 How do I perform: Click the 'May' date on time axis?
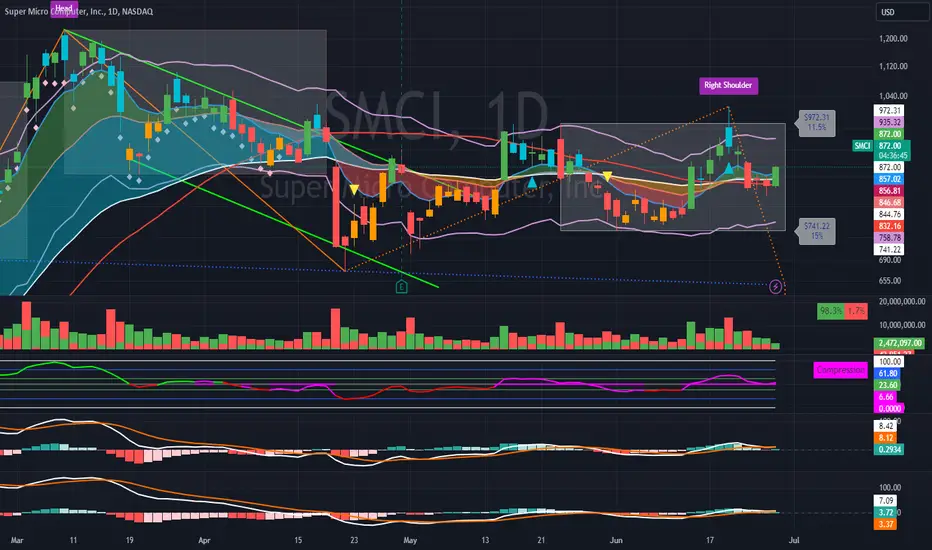[410, 540]
